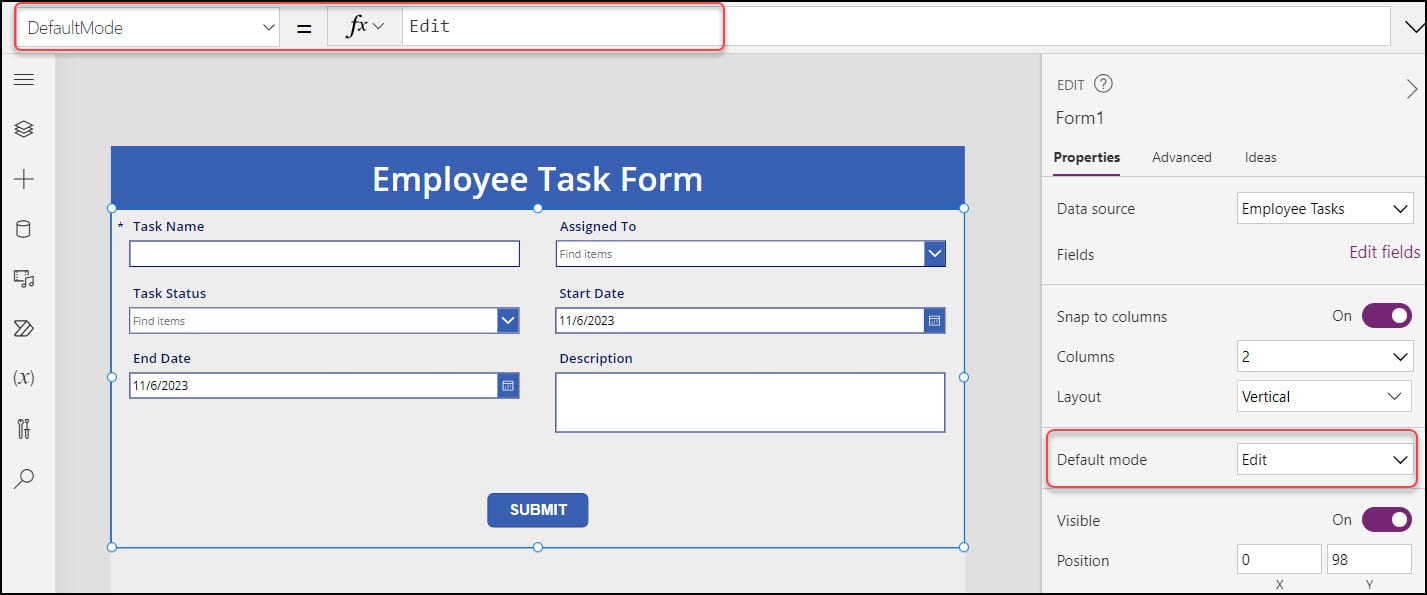Switch to the Advanced tab

pyautogui.click(x=1182, y=157)
